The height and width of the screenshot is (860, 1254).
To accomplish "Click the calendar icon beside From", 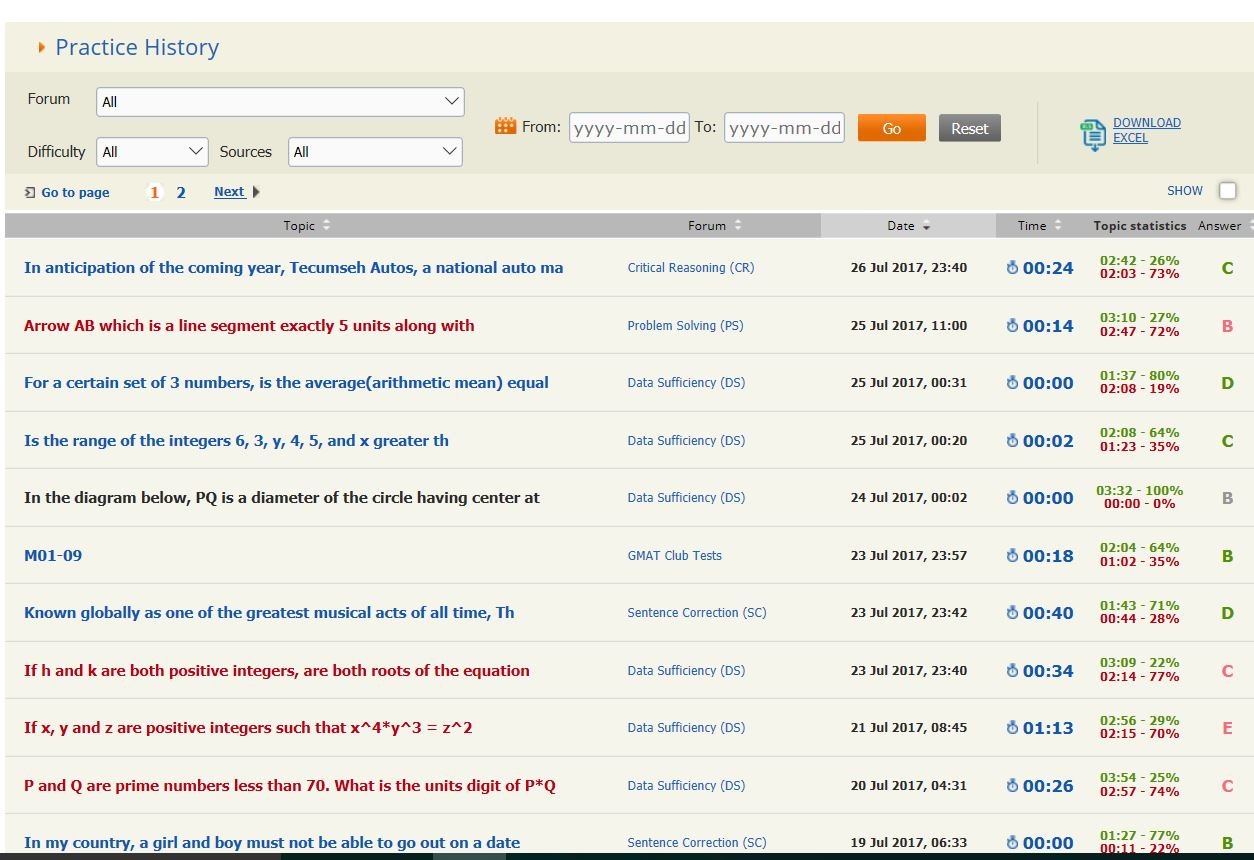I will point(505,127).
